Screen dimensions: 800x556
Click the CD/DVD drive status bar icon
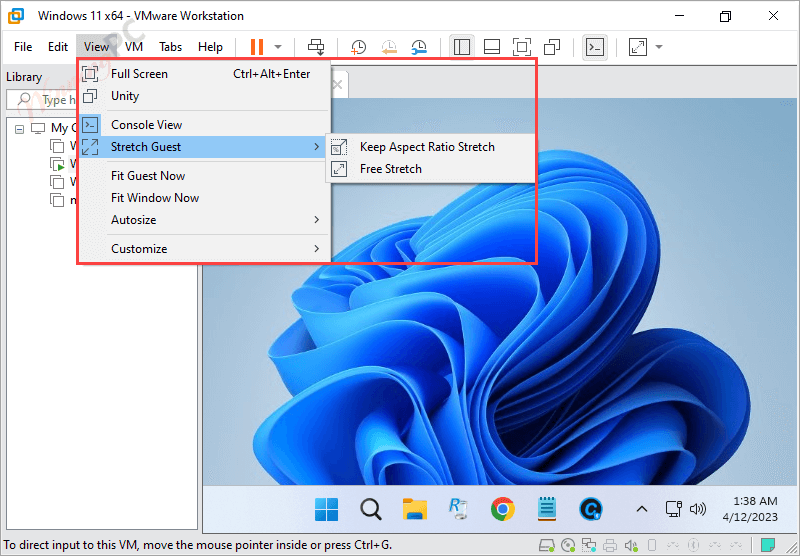tap(568, 545)
